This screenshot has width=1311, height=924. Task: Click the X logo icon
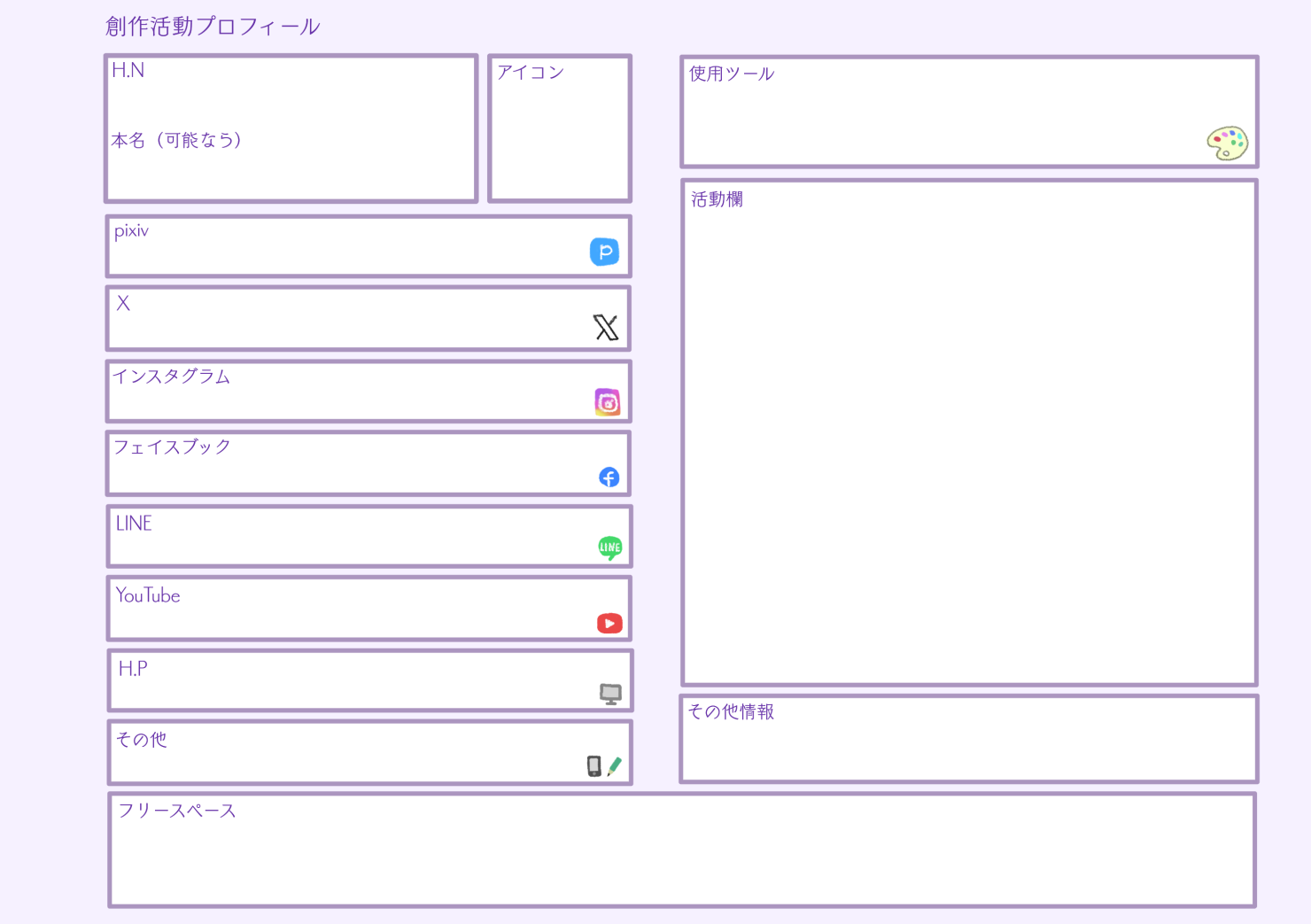click(606, 328)
